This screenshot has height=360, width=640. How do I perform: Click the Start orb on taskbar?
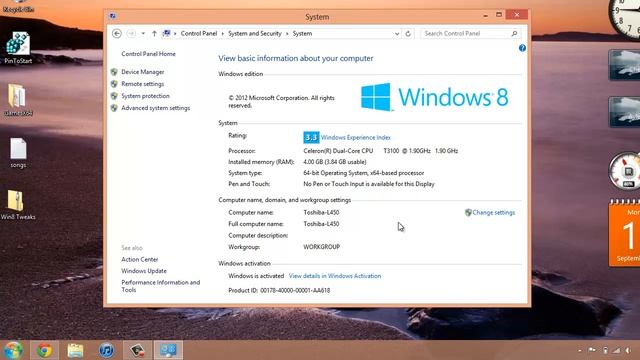(13, 350)
